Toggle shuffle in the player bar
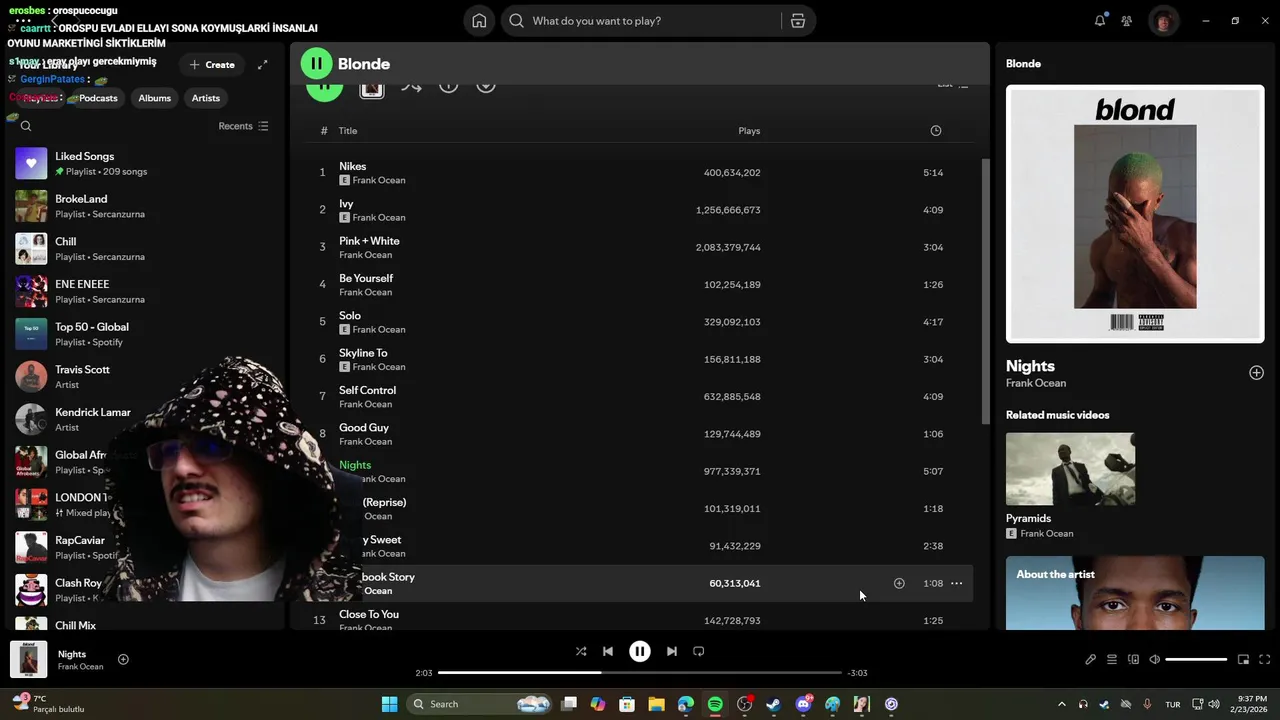 point(581,651)
